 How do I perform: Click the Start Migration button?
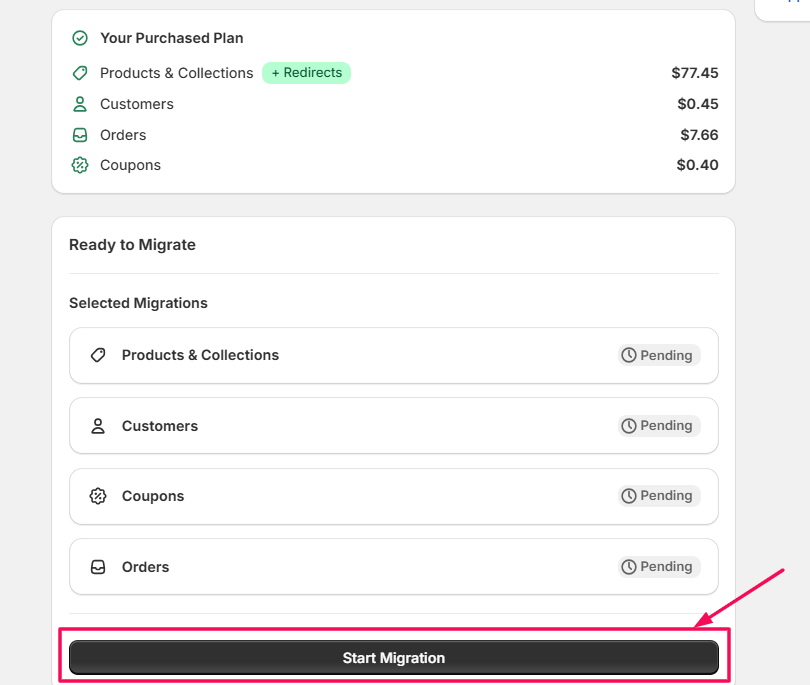click(x=394, y=658)
